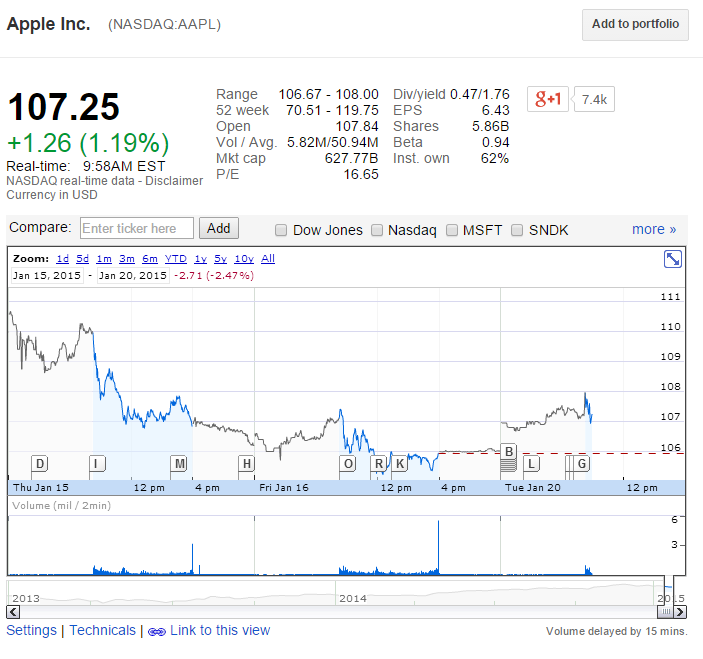Click the Google +1 button
Viewport: 703px width, 659px height.
coord(547,99)
